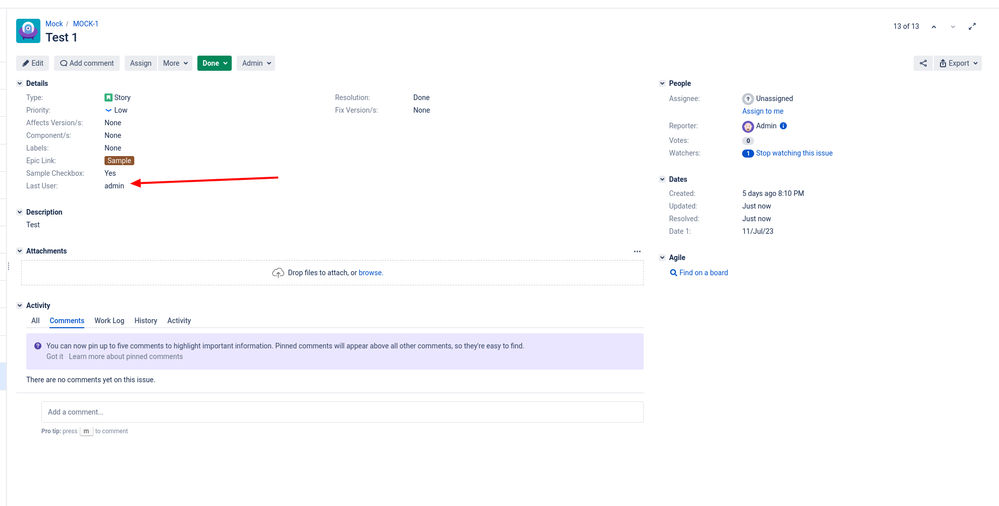Collapse the Activity section

pos(20,306)
